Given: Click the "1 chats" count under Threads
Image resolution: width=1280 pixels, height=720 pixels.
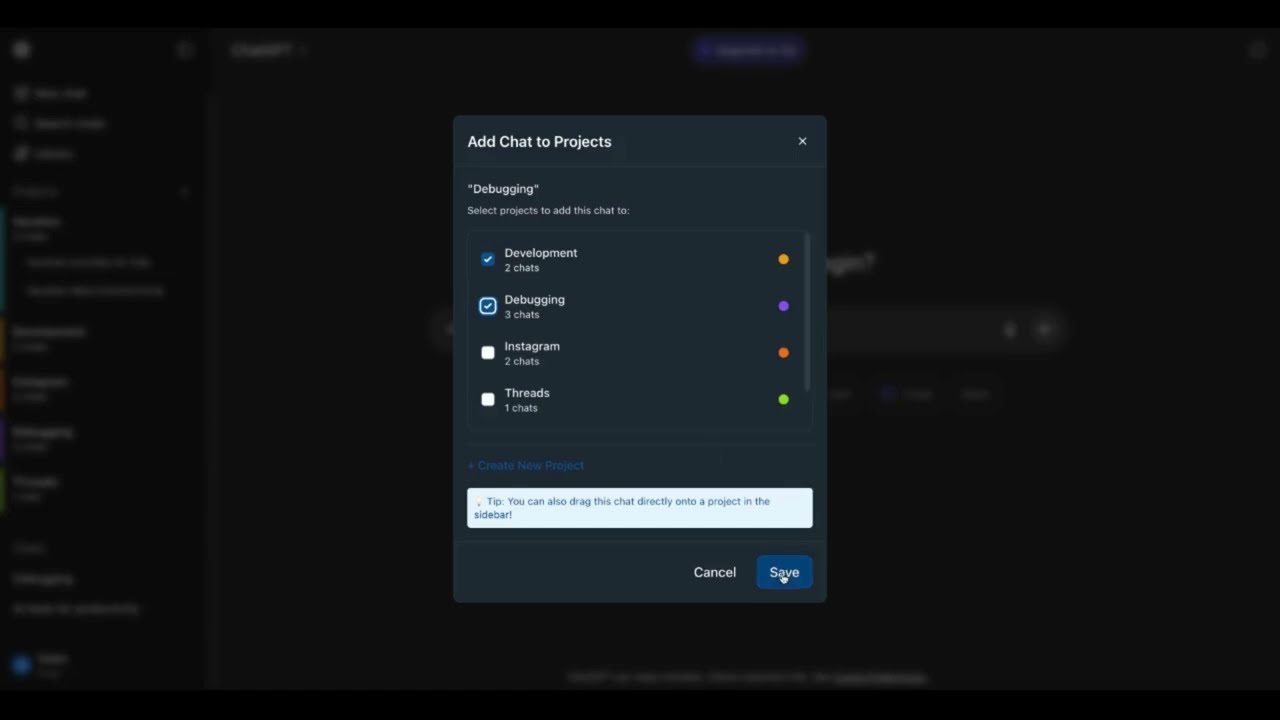Looking at the screenshot, I should [x=521, y=408].
